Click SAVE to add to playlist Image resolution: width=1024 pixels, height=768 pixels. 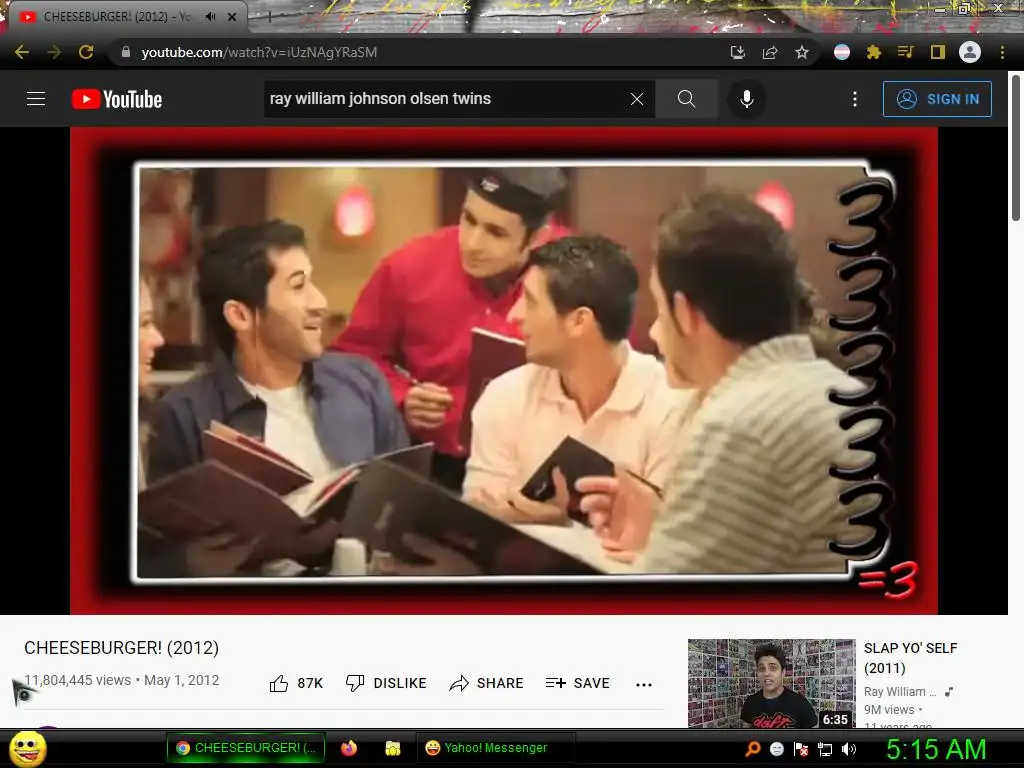pyautogui.click(x=578, y=683)
